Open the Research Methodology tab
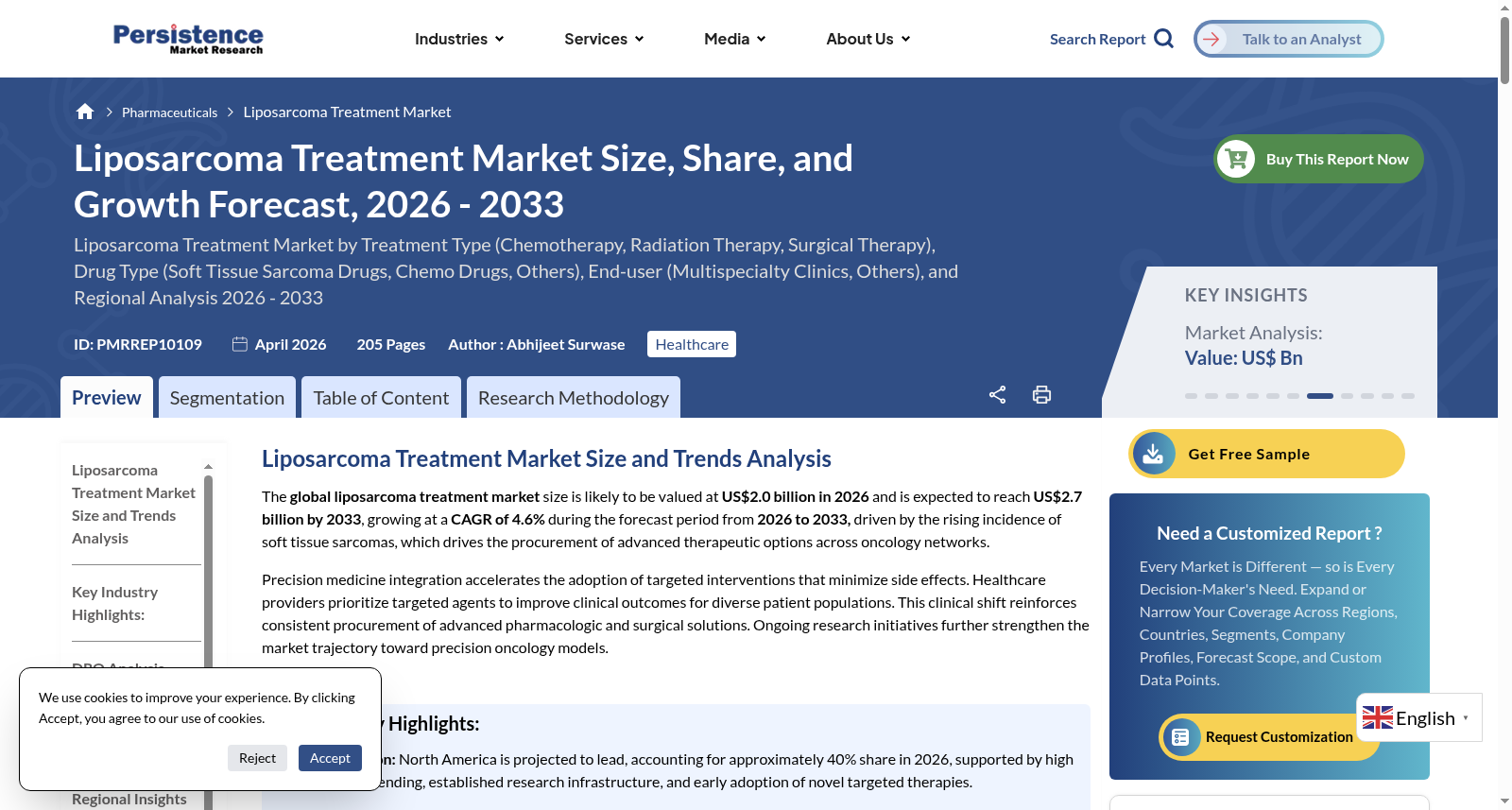 (574, 397)
